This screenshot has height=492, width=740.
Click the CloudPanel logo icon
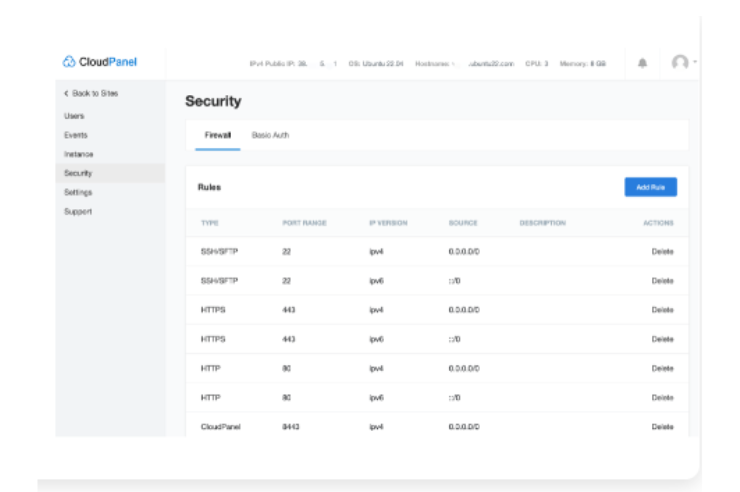(69, 62)
